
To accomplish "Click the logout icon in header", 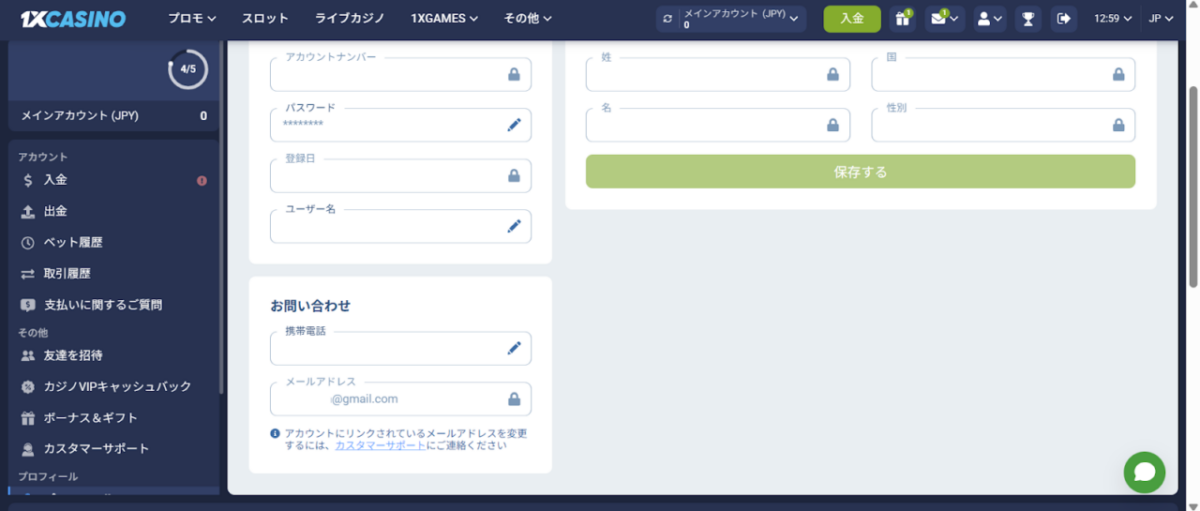I will click(1064, 18).
